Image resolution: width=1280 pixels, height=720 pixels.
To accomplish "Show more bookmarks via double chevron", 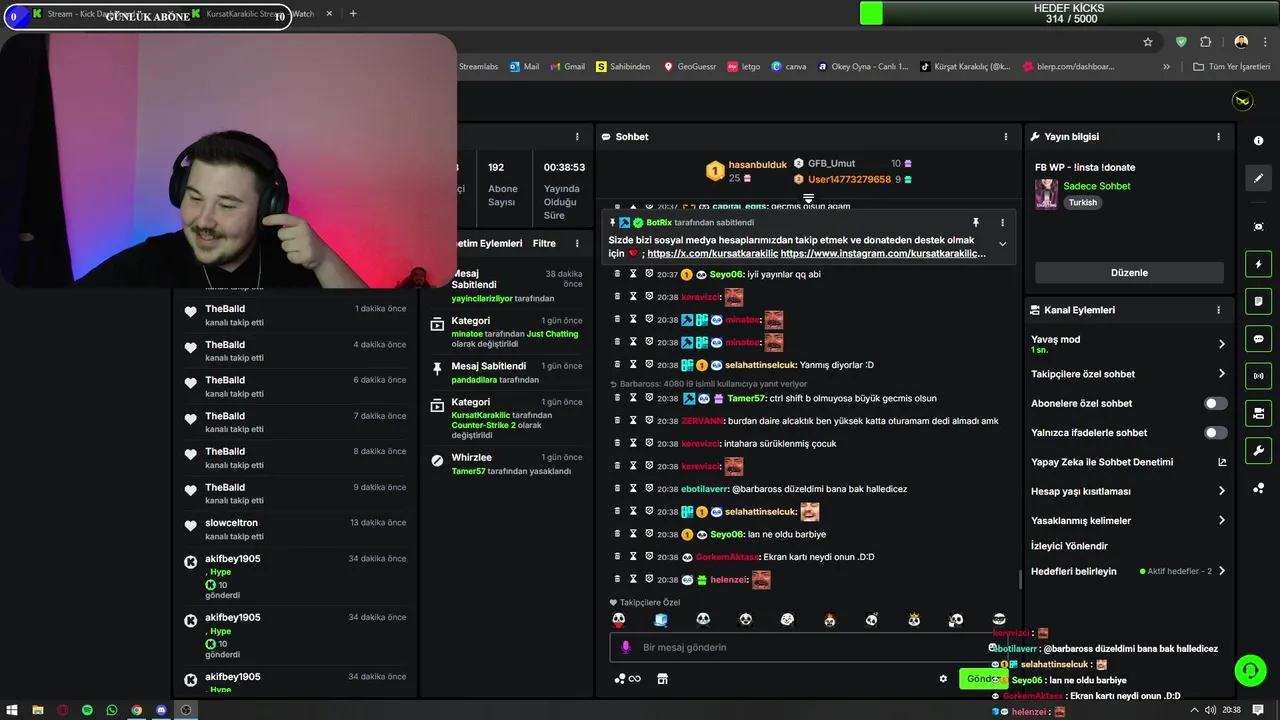I will click(x=1166, y=67).
